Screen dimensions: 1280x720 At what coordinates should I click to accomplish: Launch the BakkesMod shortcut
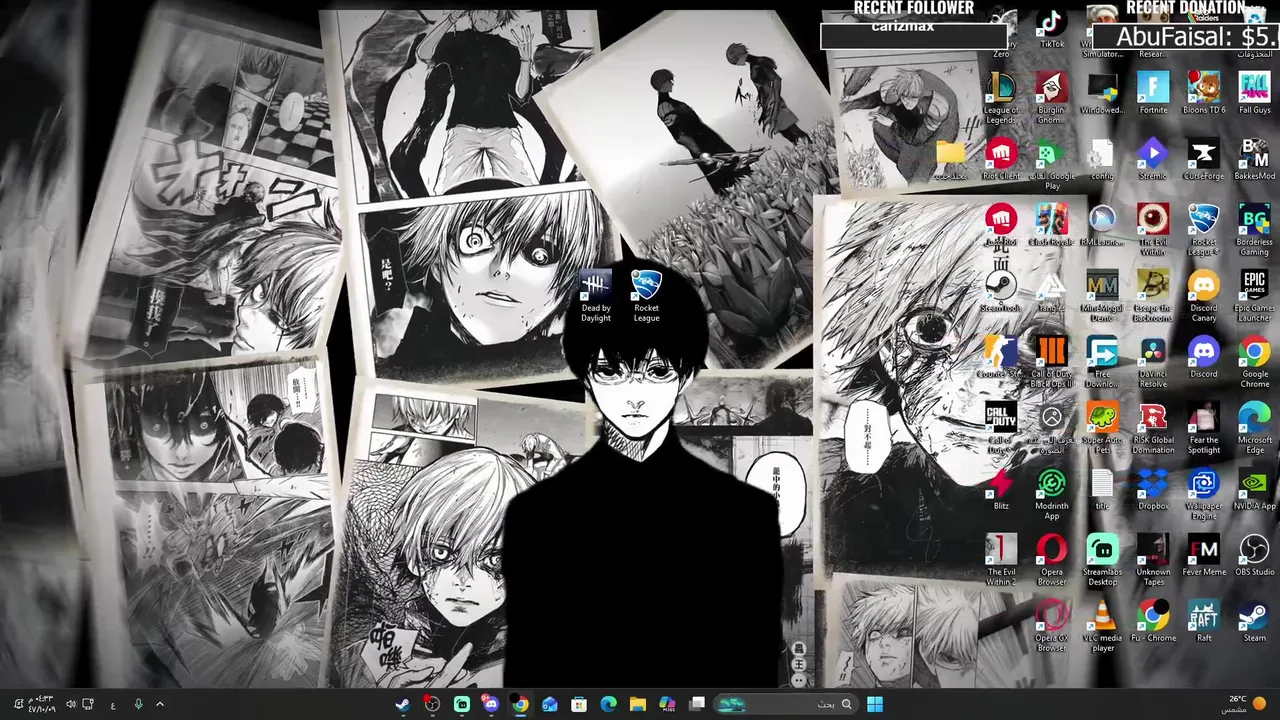click(1255, 158)
